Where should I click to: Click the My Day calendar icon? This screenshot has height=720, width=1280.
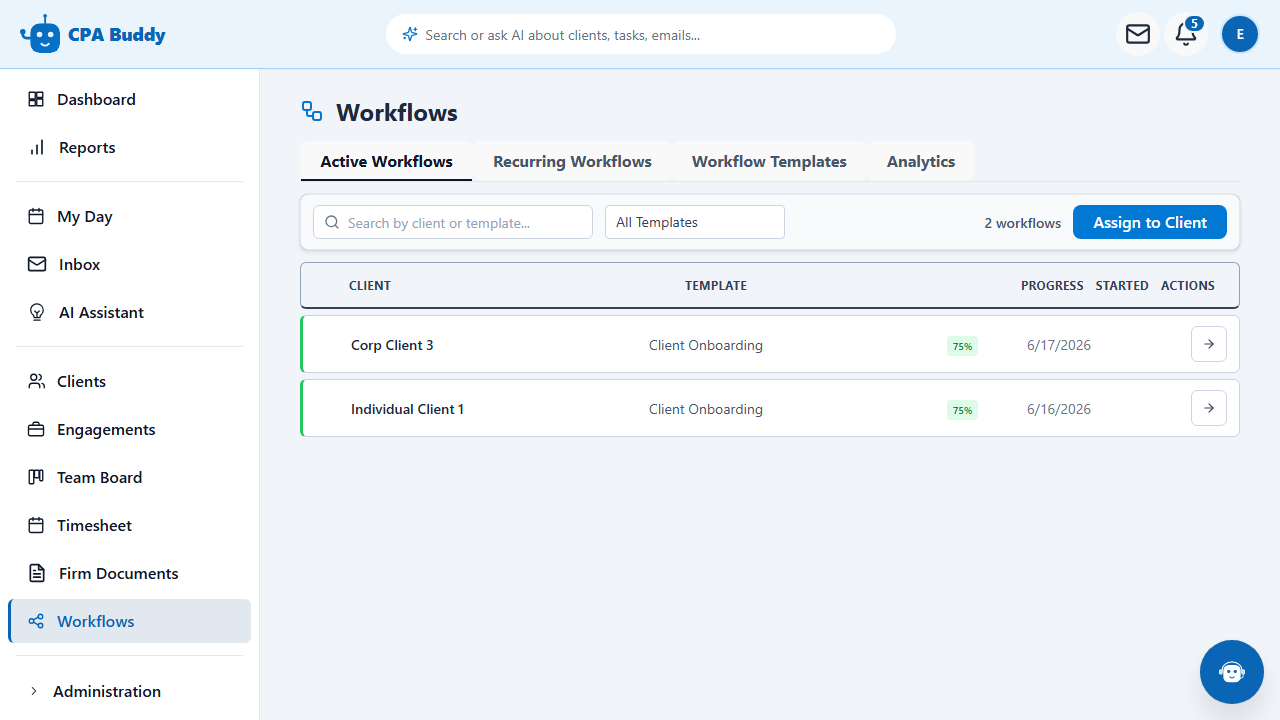(x=36, y=216)
